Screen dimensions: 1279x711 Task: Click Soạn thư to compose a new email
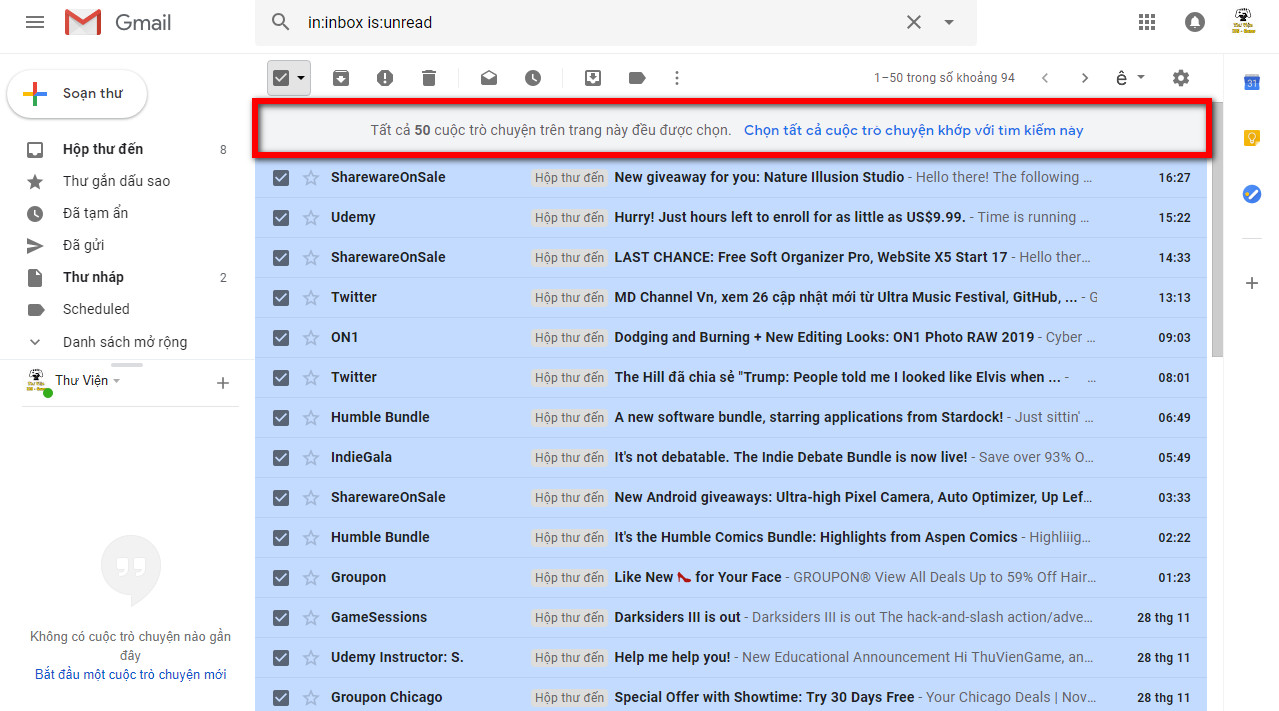coord(77,93)
